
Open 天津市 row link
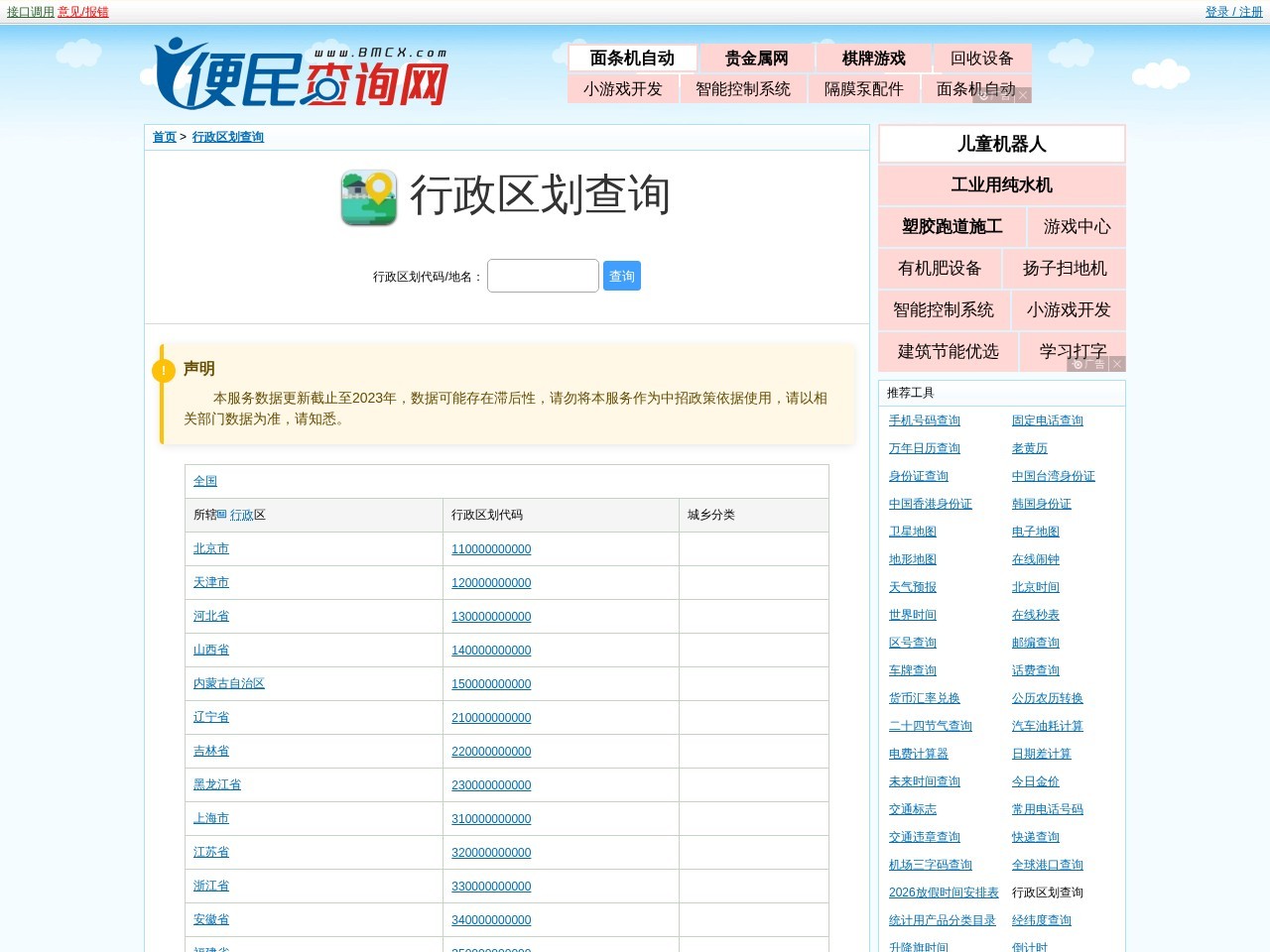coord(211,582)
